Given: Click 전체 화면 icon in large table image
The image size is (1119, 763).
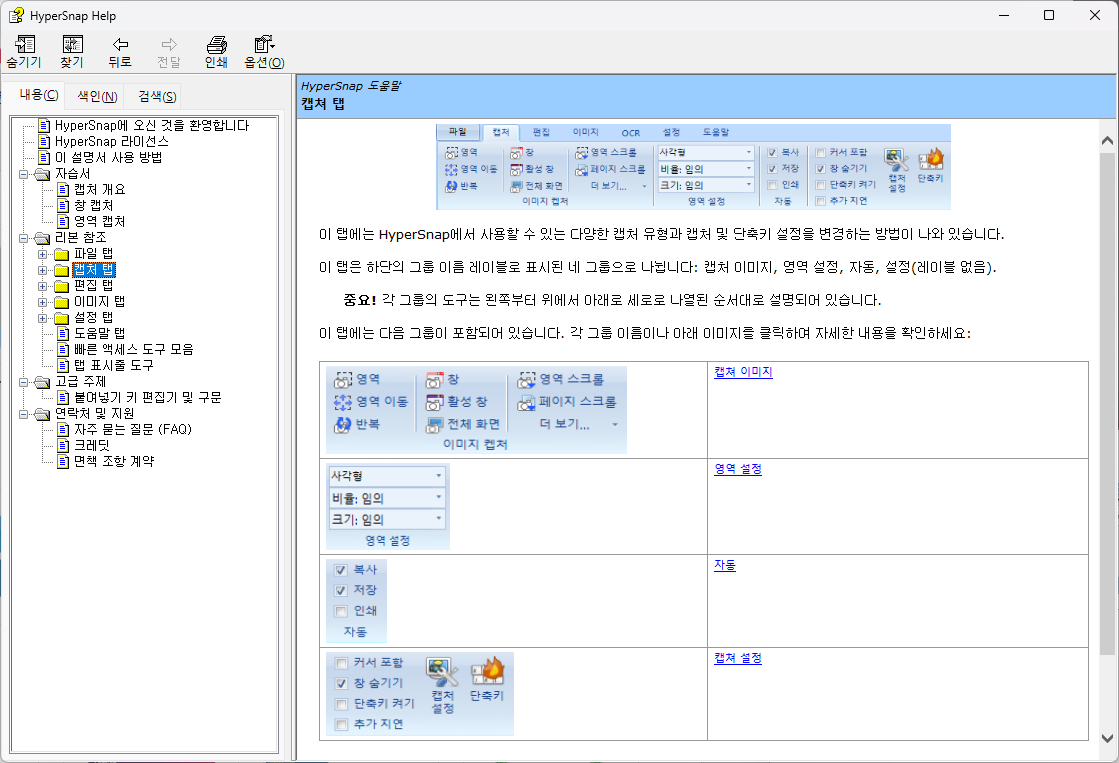Looking at the screenshot, I should (x=435, y=425).
